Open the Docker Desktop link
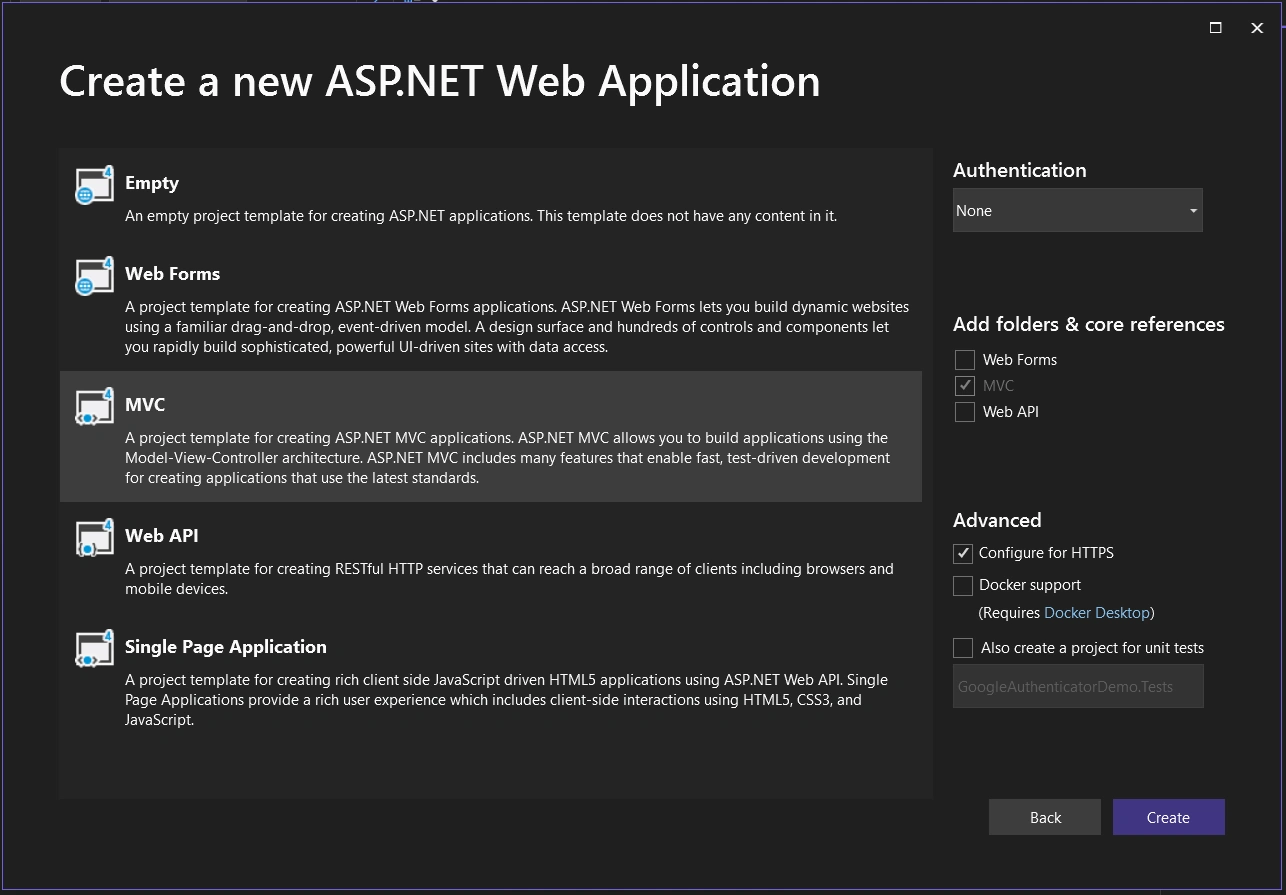Viewport: 1286px width, 895px height. tap(1097, 612)
